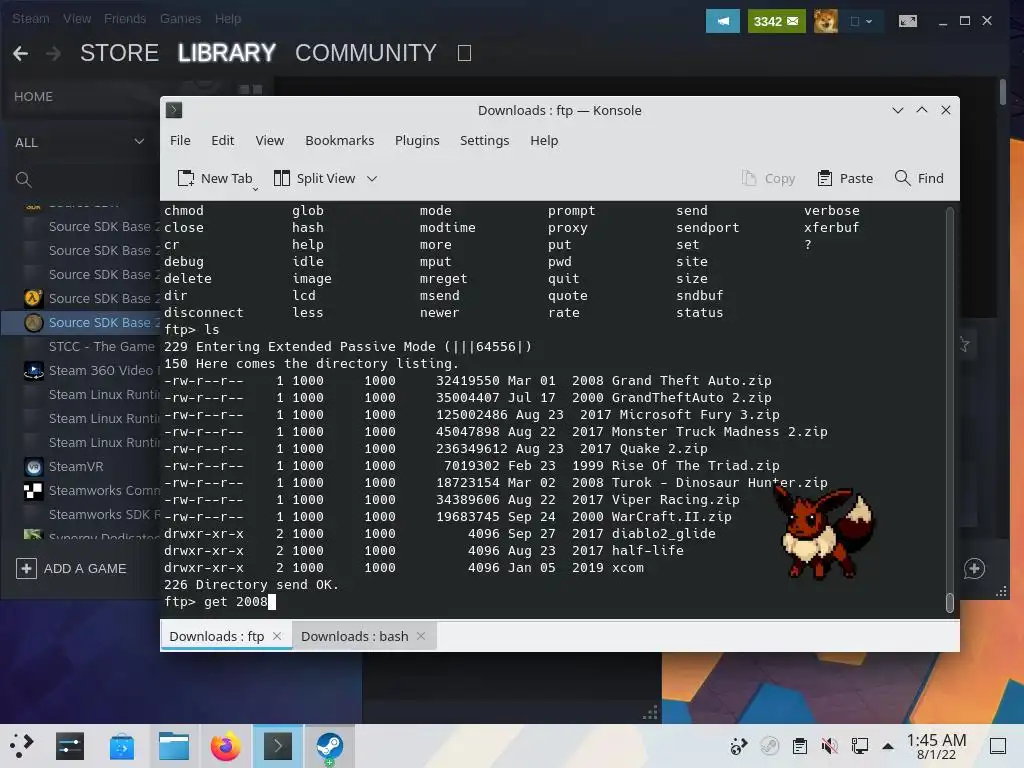Expand the Split View dropdown arrow

(372, 178)
